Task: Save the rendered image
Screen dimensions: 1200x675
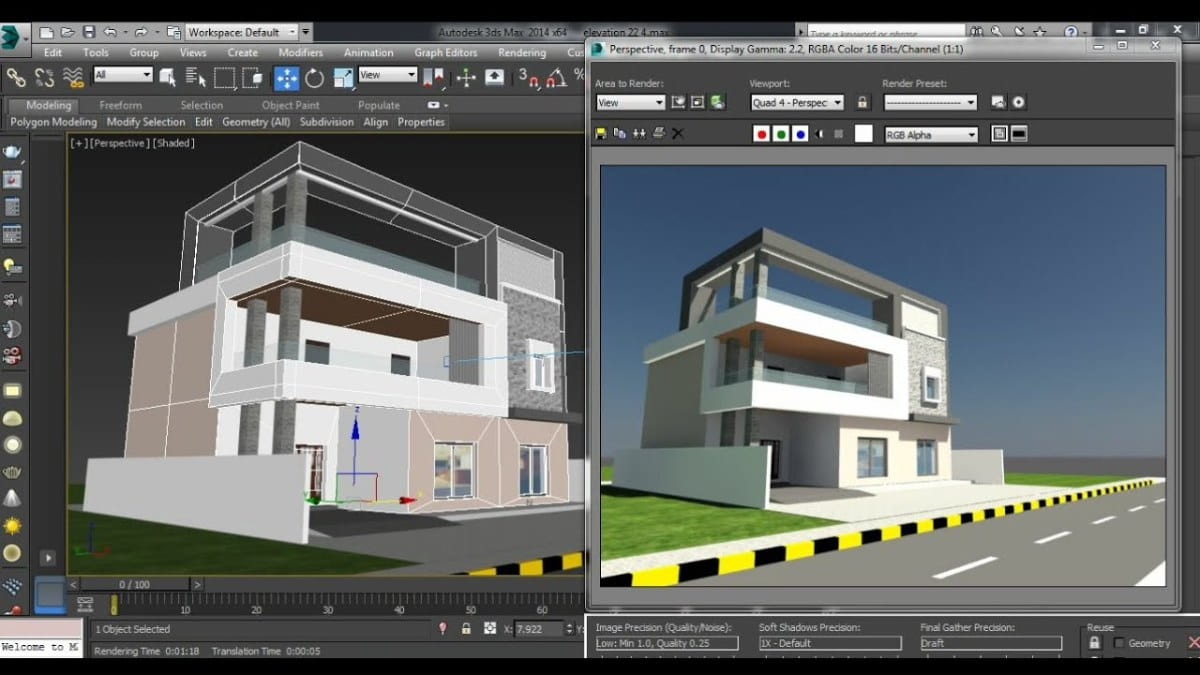Action: (x=601, y=132)
